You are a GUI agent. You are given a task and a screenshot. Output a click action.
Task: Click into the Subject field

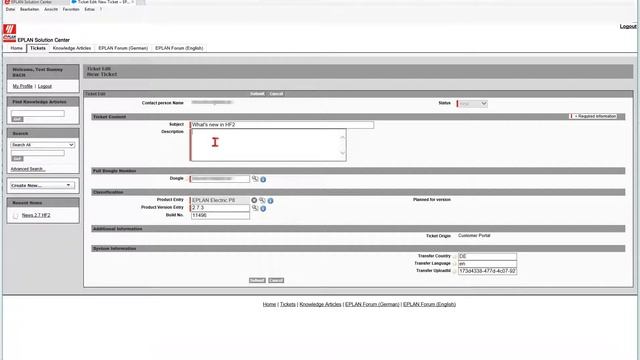click(x=282, y=125)
